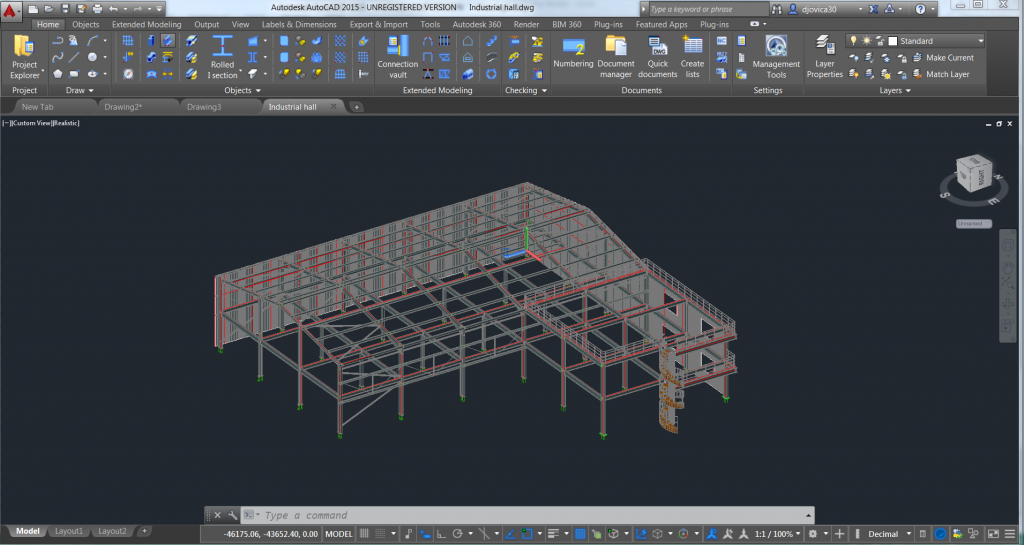1024x545 pixels.
Task: Expand the Draw panel
Action: (80, 90)
